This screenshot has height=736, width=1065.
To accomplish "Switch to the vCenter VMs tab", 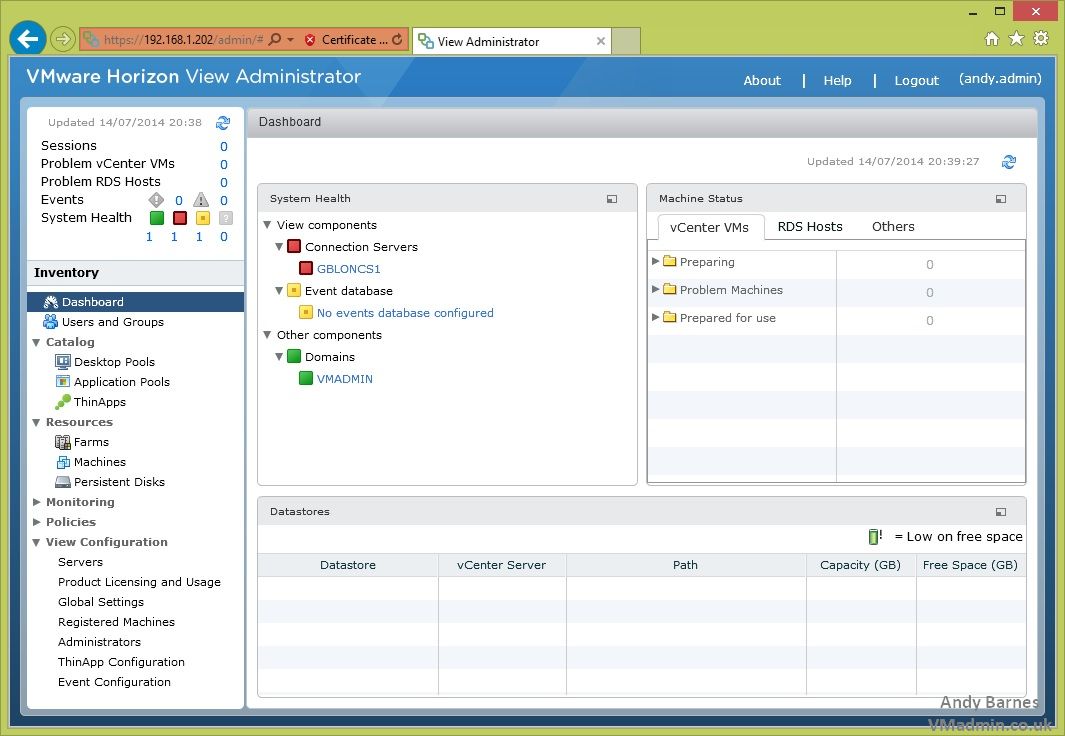I will [x=708, y=227].
